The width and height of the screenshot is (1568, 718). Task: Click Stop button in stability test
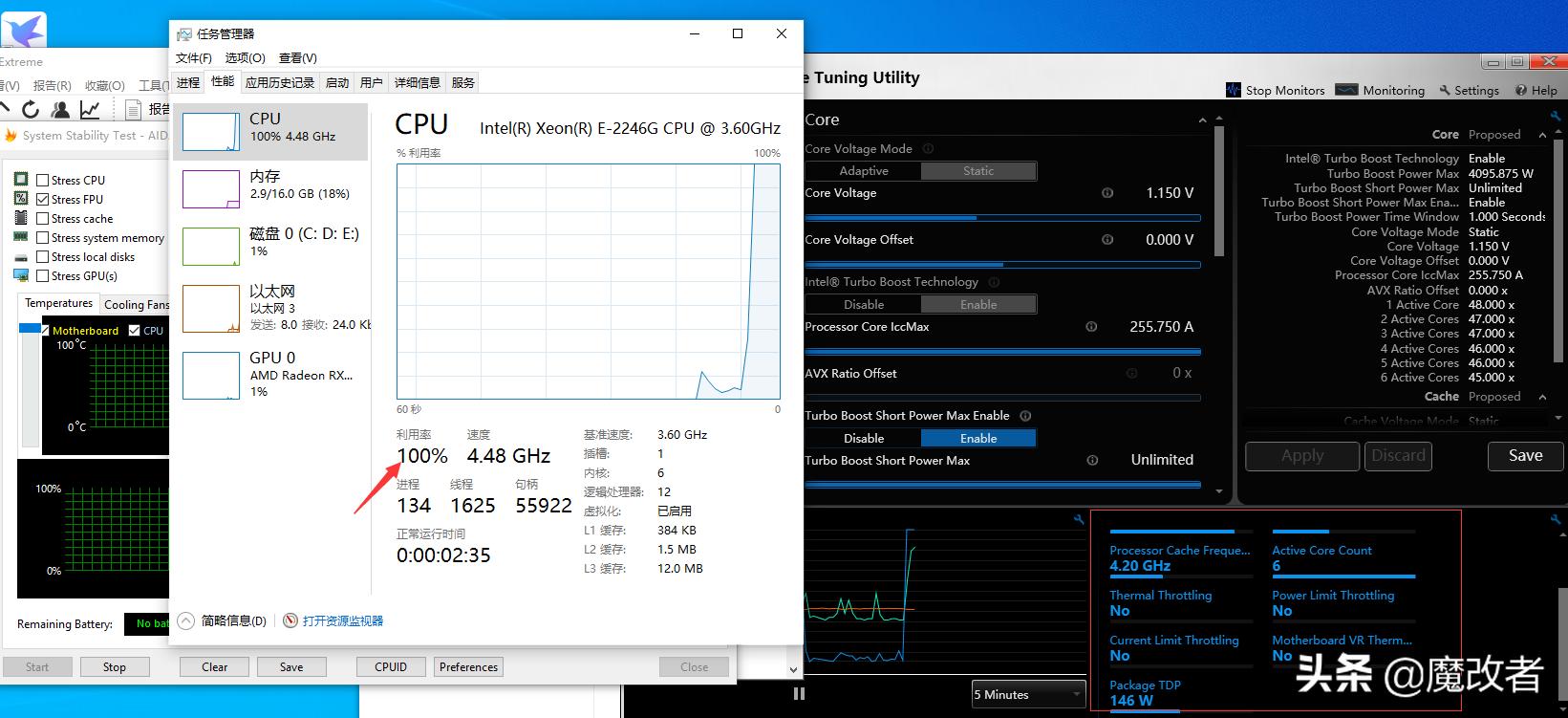pyautogui.click(x=115, y=667)
